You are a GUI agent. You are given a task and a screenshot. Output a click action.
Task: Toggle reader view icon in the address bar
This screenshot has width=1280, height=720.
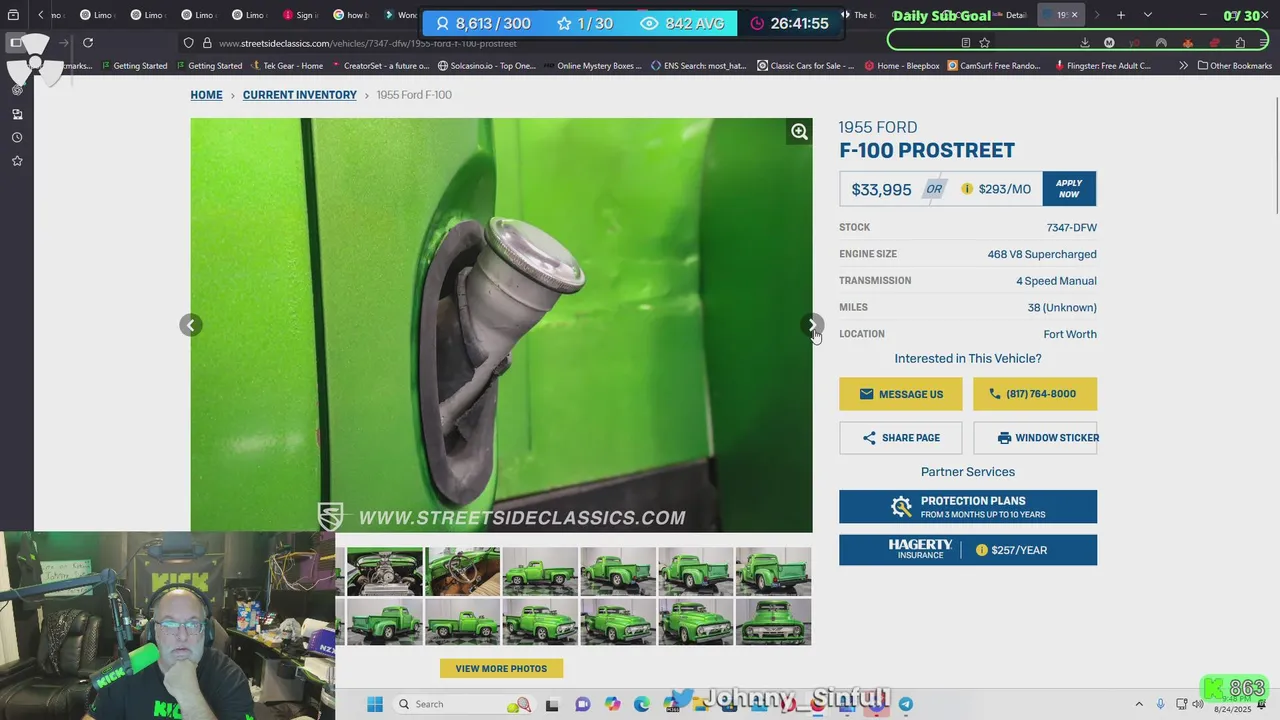(965, 43)
